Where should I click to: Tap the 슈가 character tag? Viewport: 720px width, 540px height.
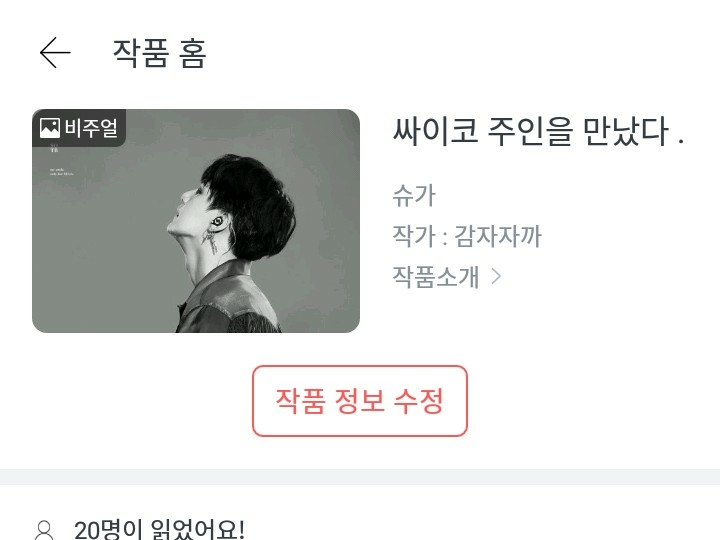pyautogui.click(x=414, y=195)
